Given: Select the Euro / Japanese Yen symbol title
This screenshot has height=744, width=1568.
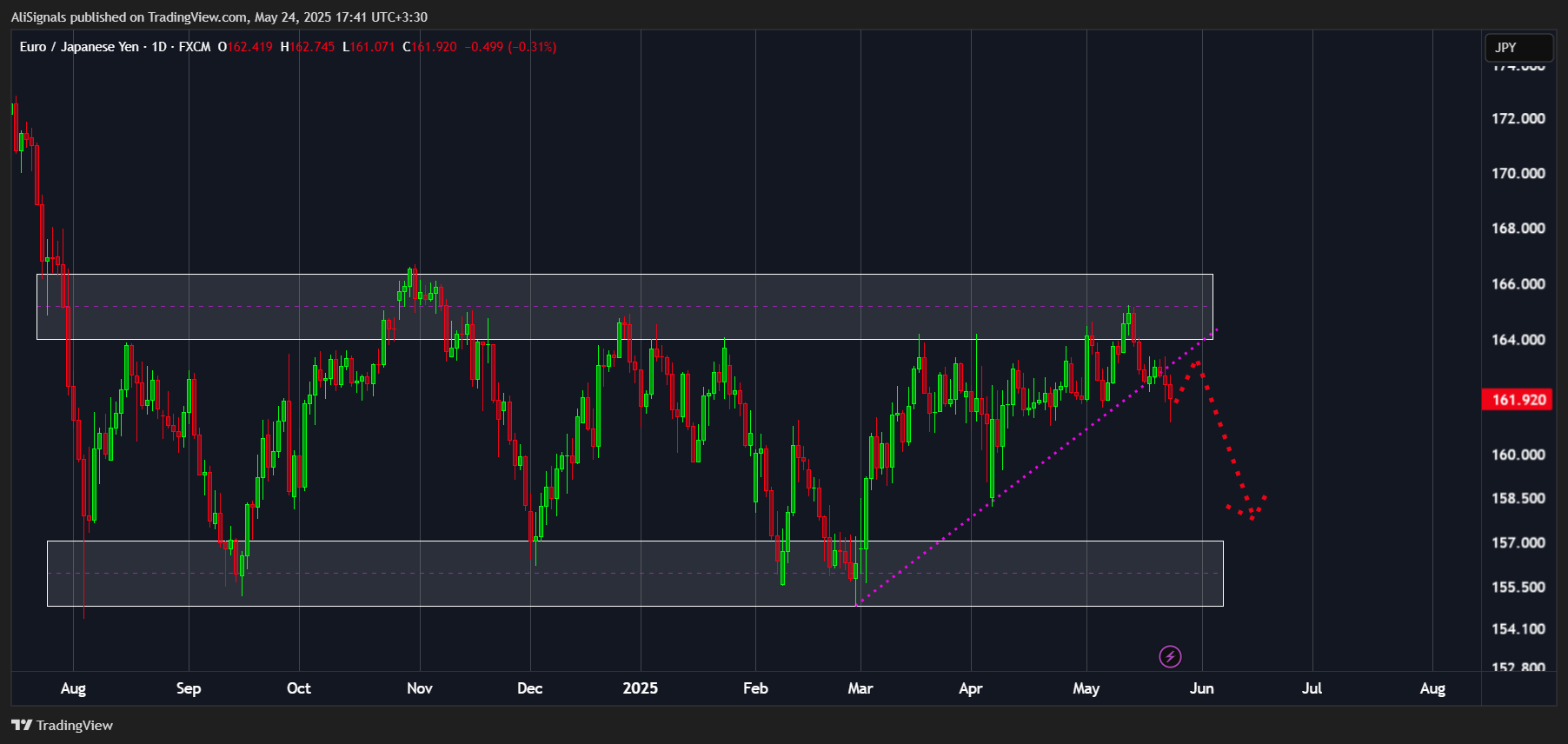Looking at the screenshot, I should (x=79, y=47).
